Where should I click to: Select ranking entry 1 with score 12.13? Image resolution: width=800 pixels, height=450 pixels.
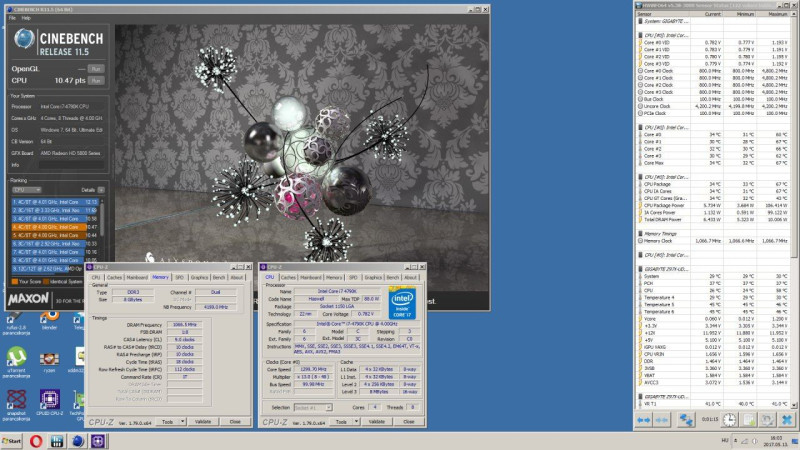(x=55, y=202)
